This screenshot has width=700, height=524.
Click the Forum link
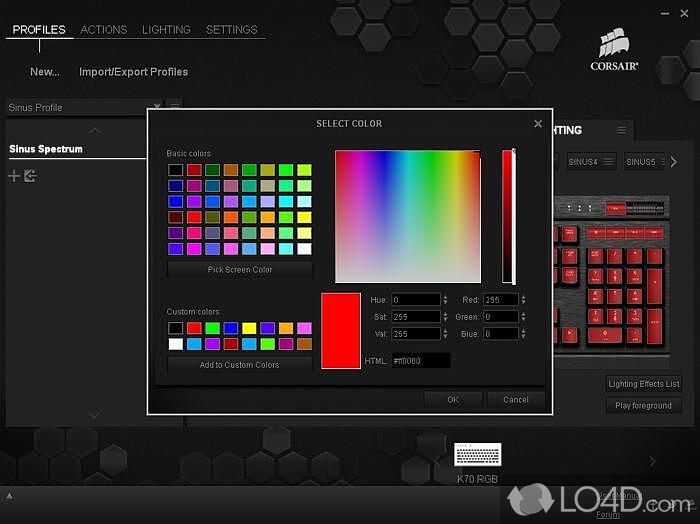click(608, 515)
